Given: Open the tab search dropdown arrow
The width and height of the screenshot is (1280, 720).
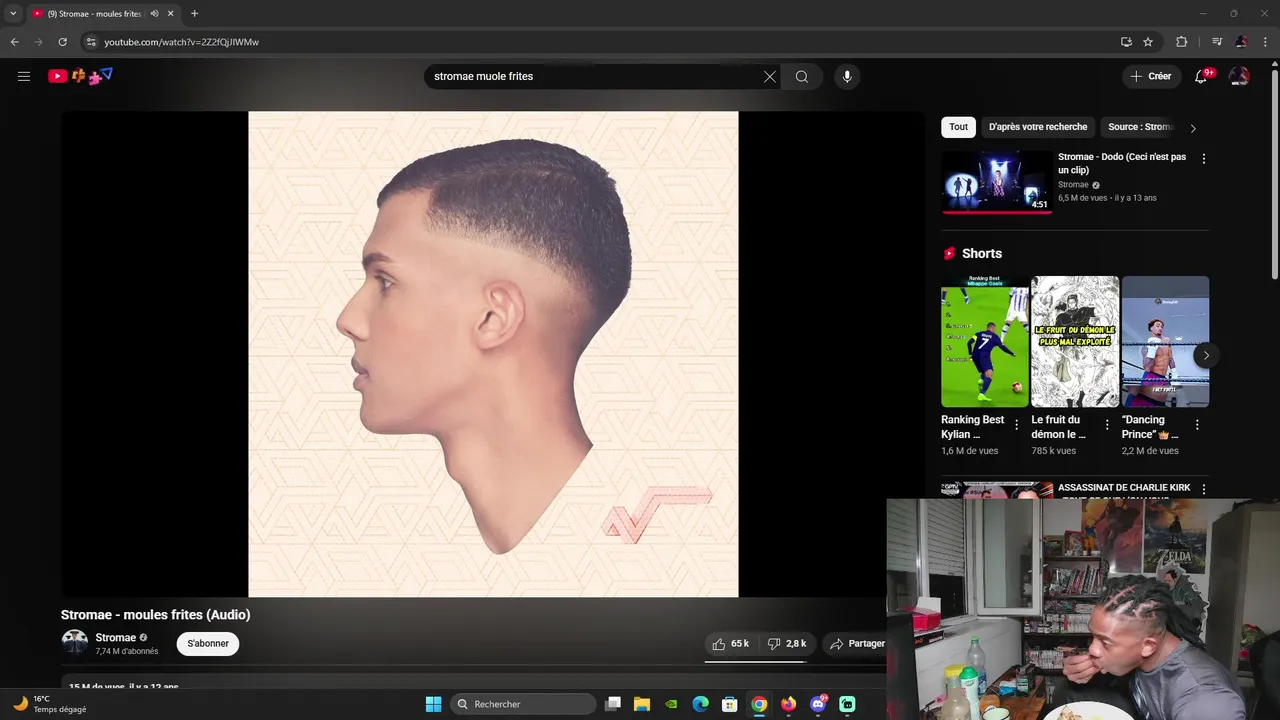Looking at the screenshot, I should pyautogui.click(x=13, y=14).
